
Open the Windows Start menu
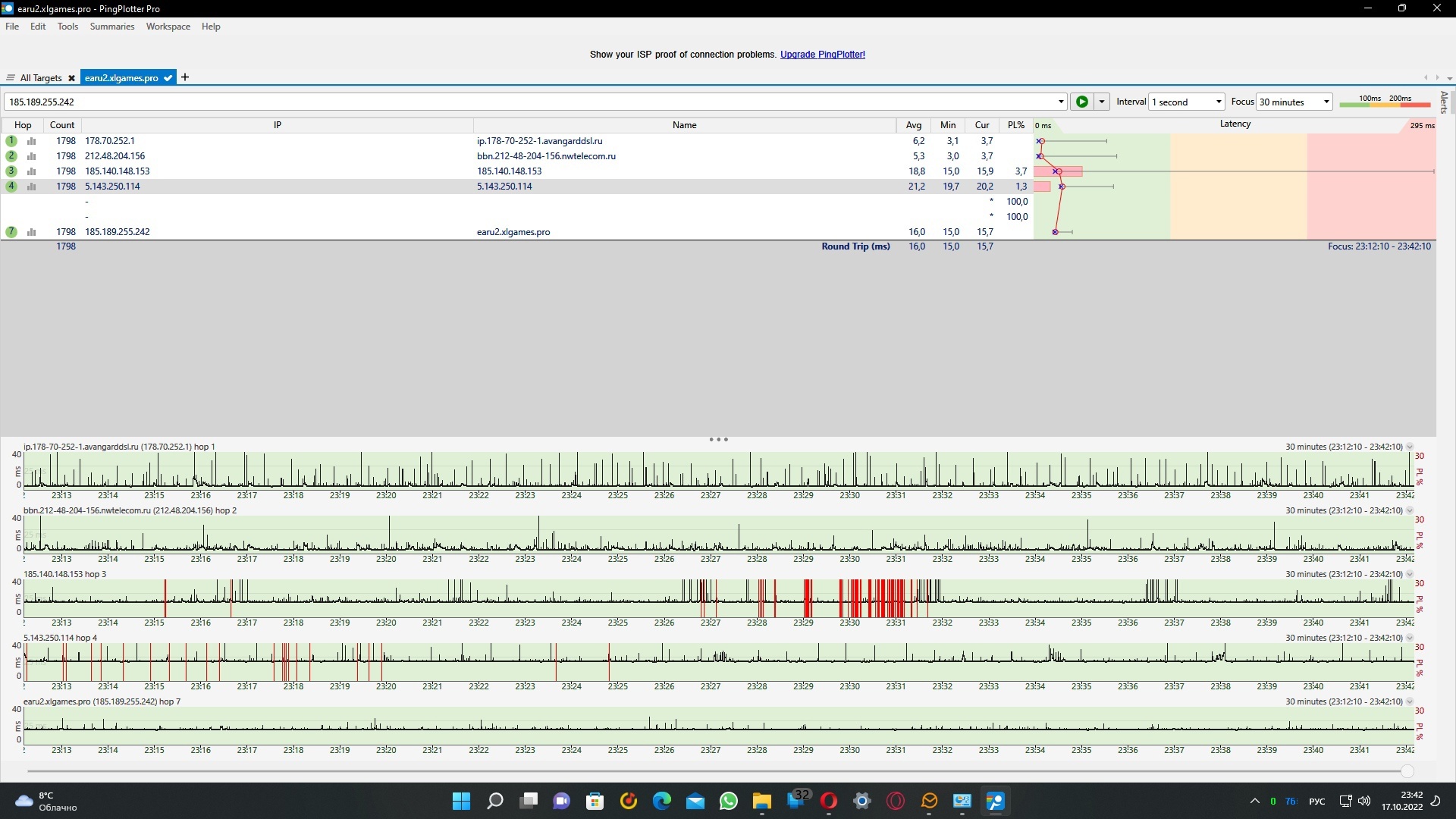click(461, 801)
